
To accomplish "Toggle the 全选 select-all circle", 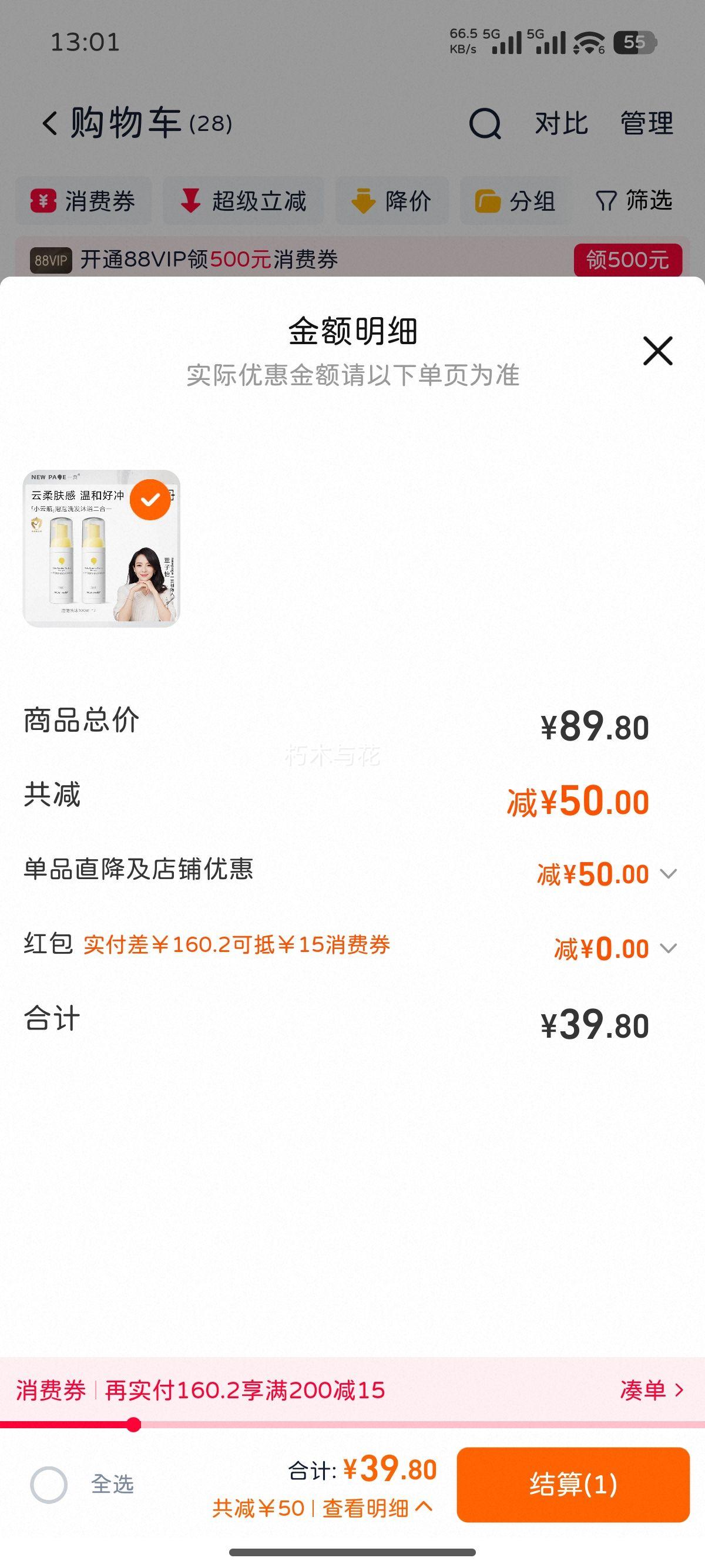I will pyautogui.click(x=49, y=1485).
